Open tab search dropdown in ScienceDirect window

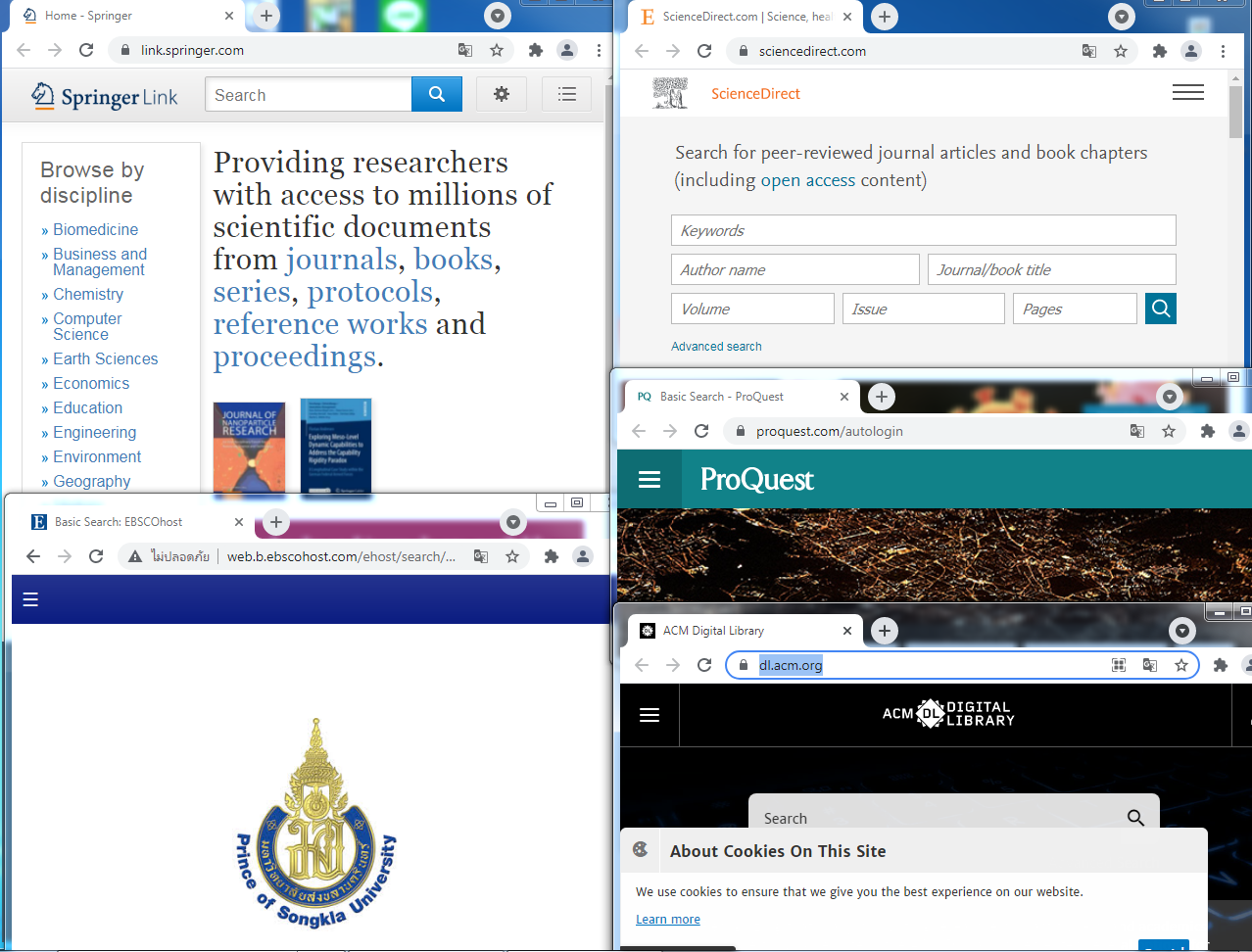tap(1122, 16)
